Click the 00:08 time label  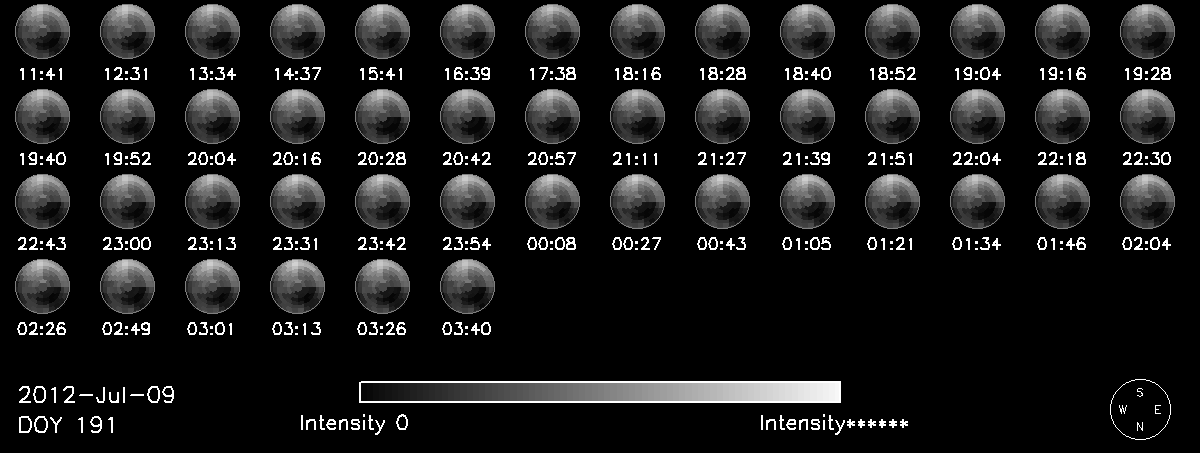pos(552,243)
